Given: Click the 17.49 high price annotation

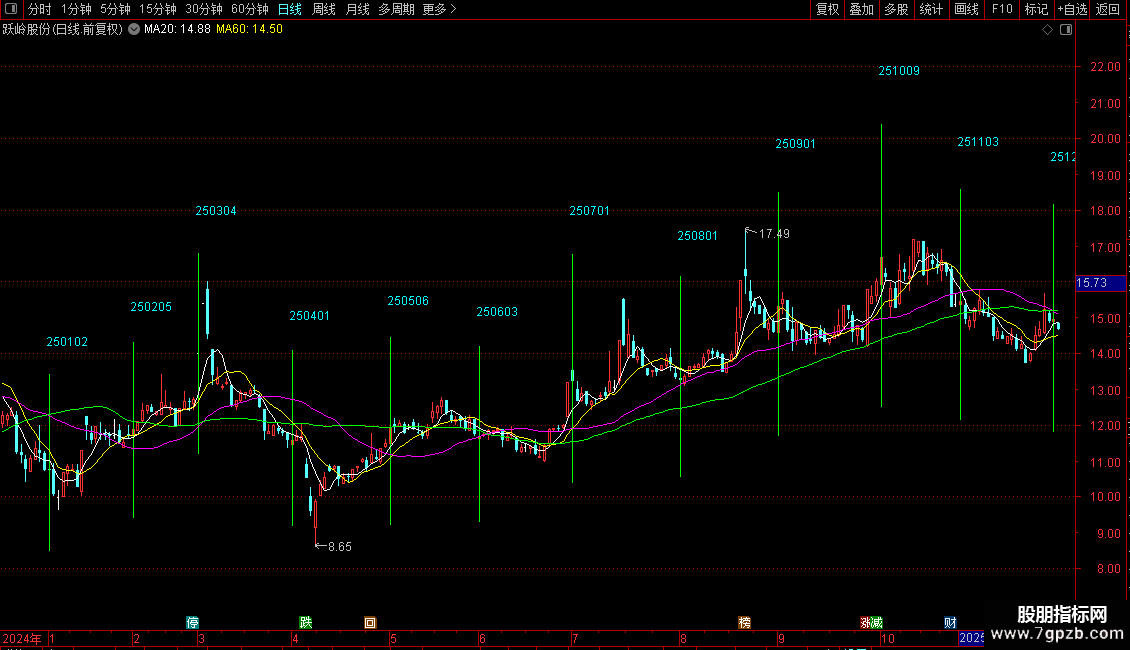Looking at the screenshot, I should tap(774, 233).
